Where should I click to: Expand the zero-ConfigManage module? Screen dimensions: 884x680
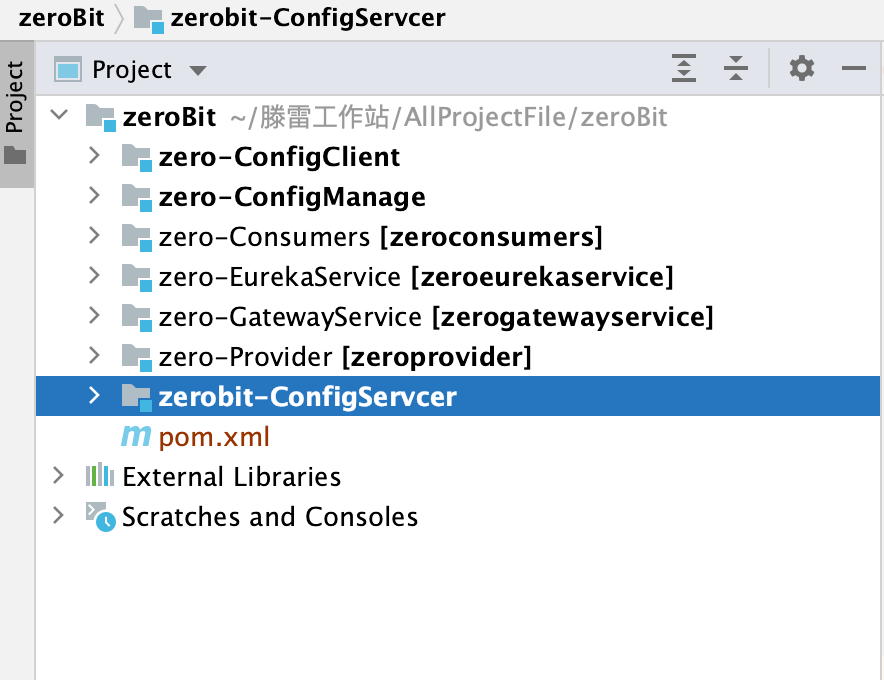[x=94, y=195]
